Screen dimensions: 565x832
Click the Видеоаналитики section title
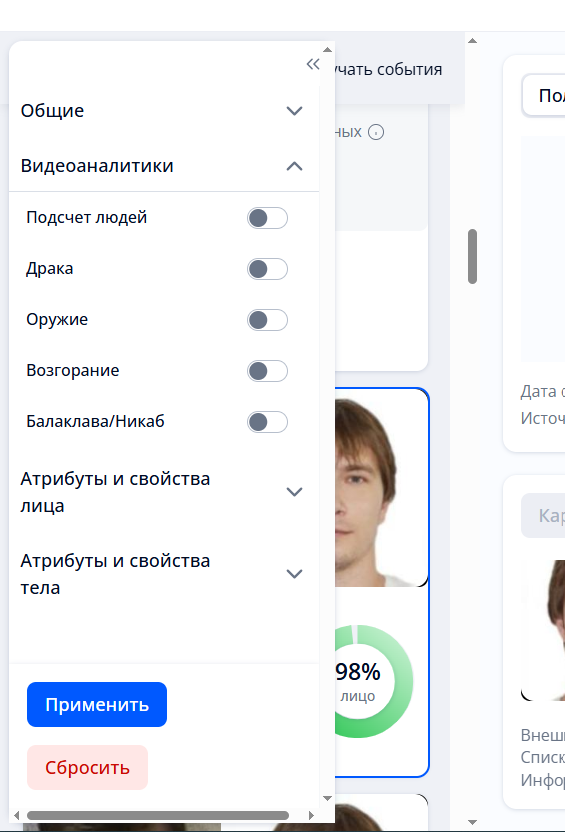pos(97,166)
